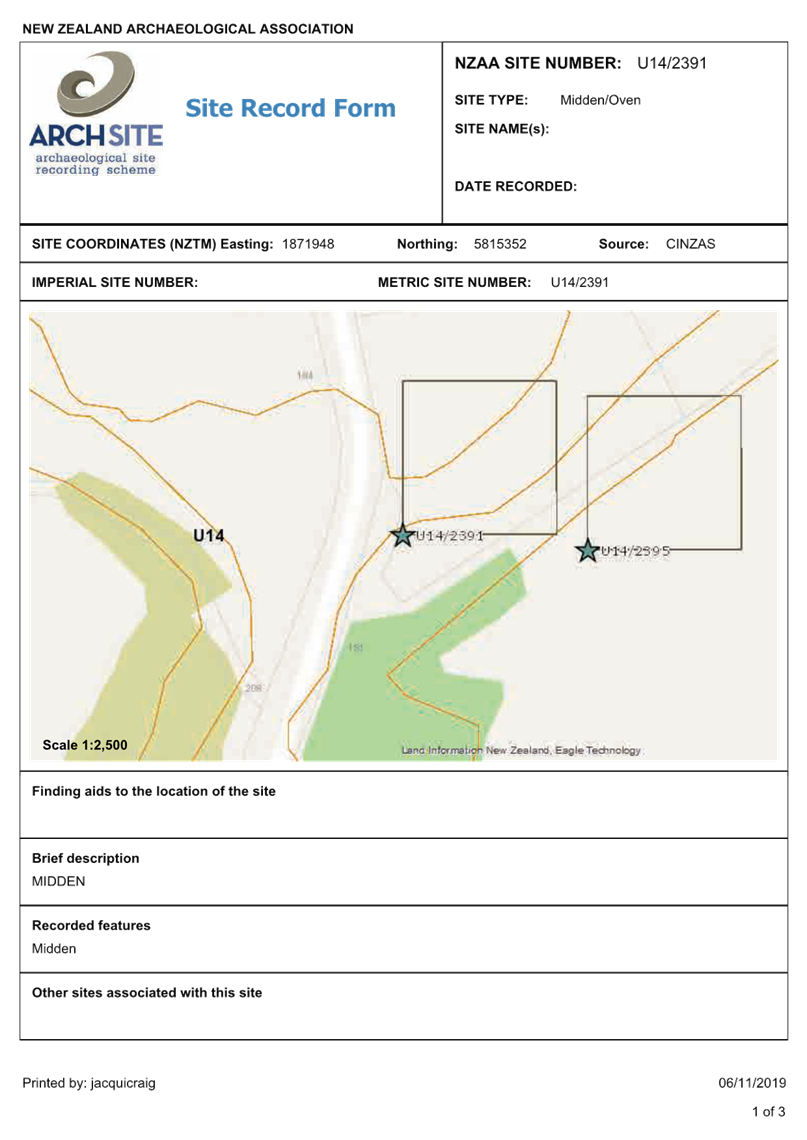Select the Northing coordinate value
This screenshot has width=807, height=1140.
500,244
